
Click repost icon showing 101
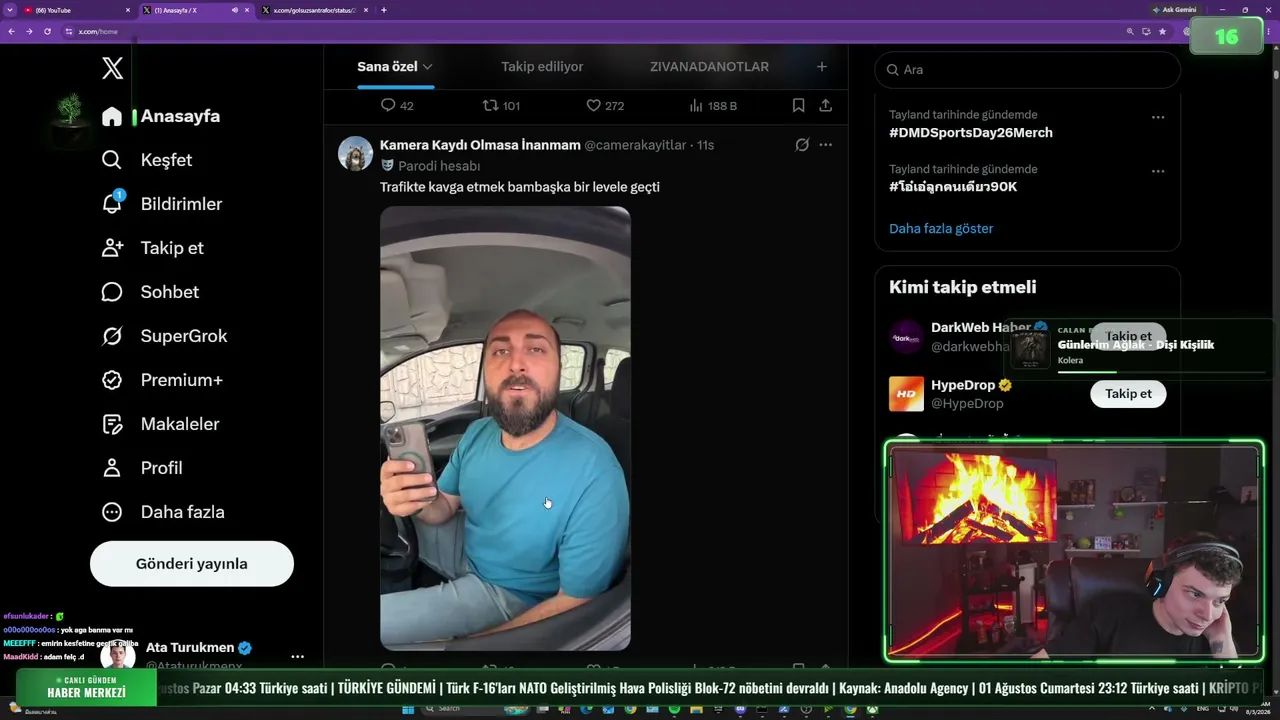tap(490, 105)
